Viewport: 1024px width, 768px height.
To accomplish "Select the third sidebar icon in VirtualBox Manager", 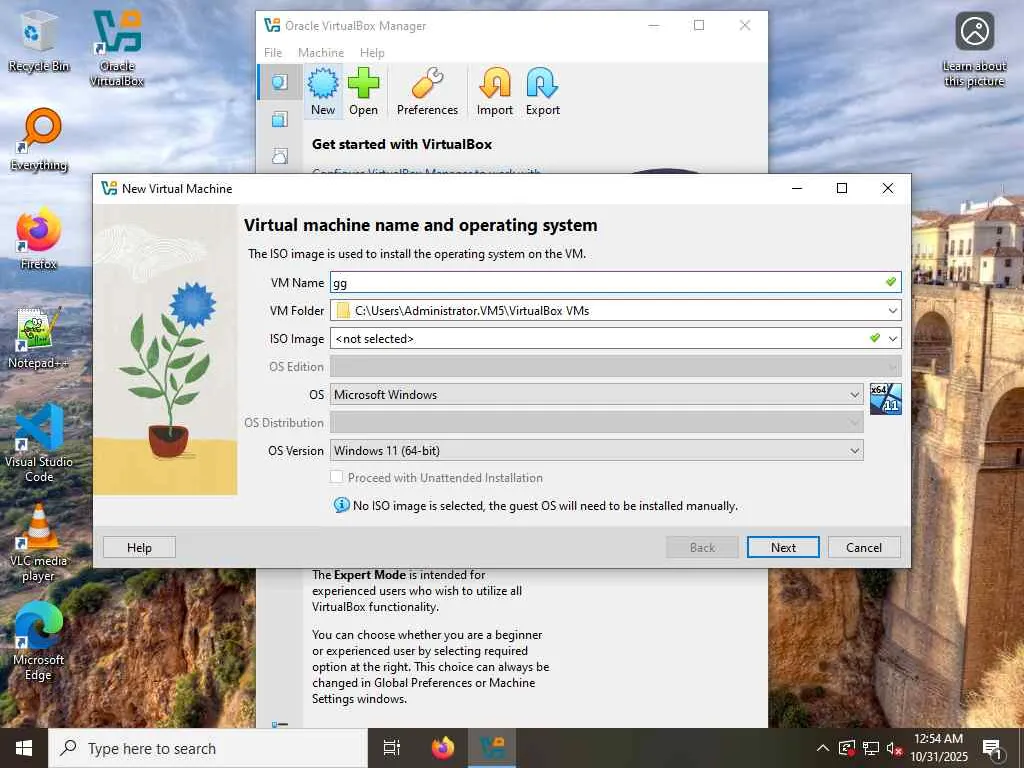I will point(280,155).
